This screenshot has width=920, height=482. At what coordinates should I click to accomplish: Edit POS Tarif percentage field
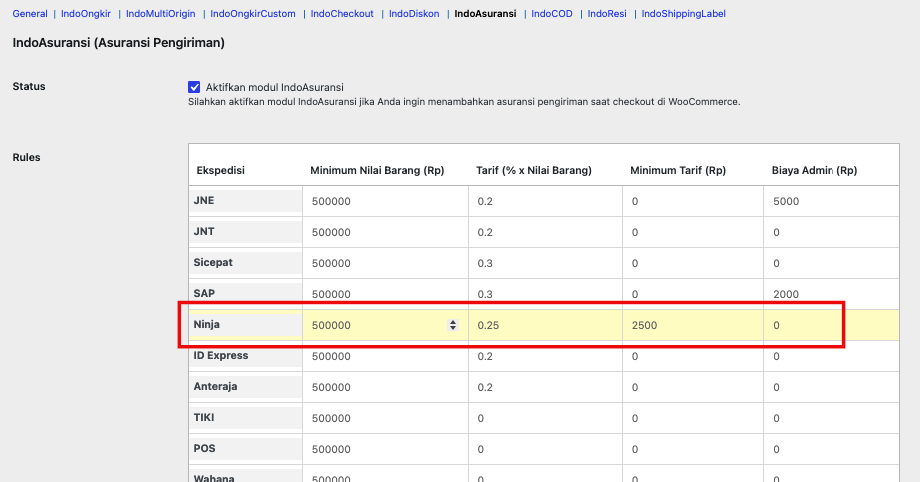(546, 450)
